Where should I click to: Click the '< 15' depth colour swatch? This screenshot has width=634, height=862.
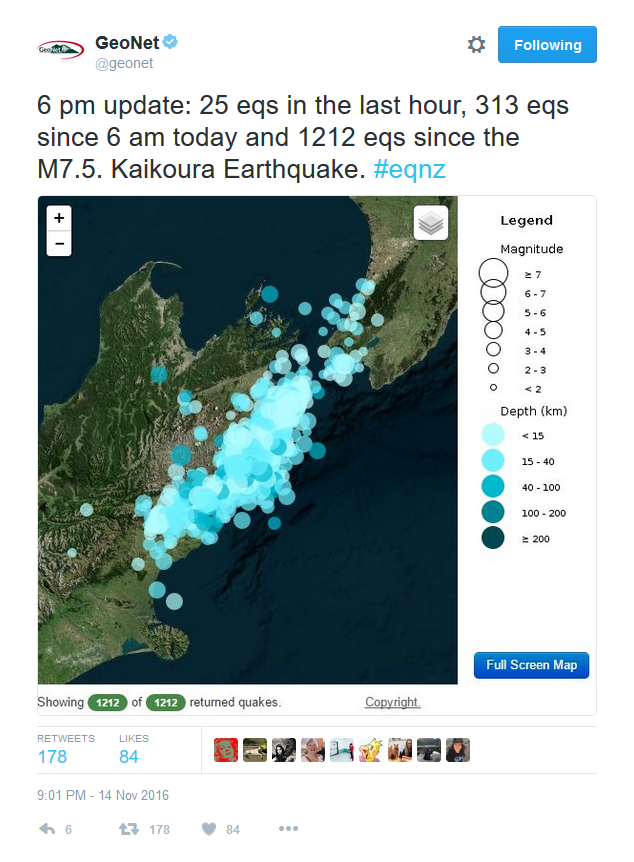(493, 435)
